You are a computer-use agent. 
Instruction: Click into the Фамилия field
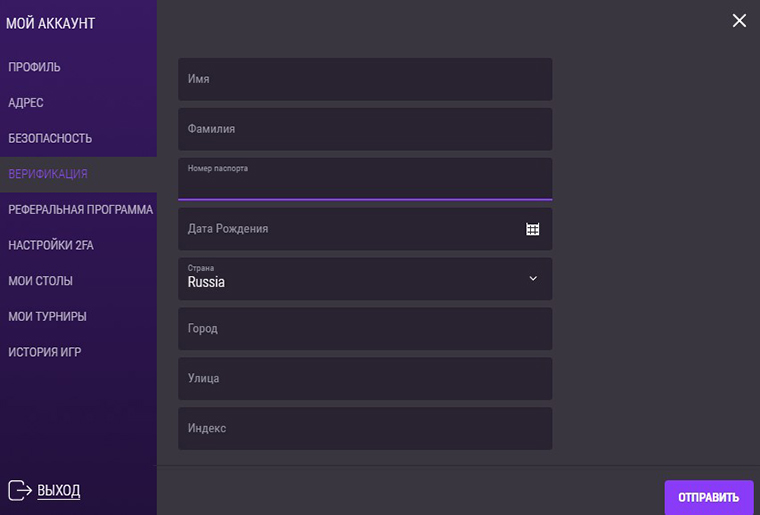pos(365,129)
